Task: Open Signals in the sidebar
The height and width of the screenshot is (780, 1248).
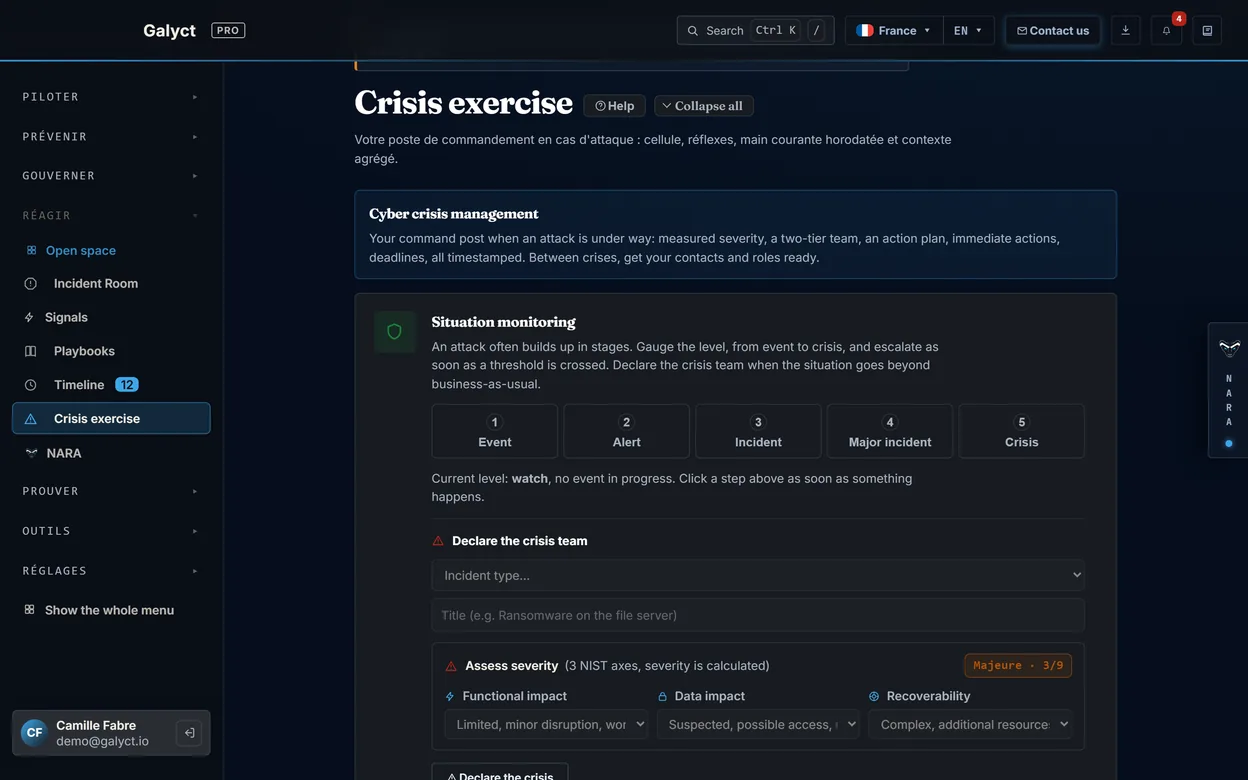Action: pyautogui.click(x=111, y=317)
